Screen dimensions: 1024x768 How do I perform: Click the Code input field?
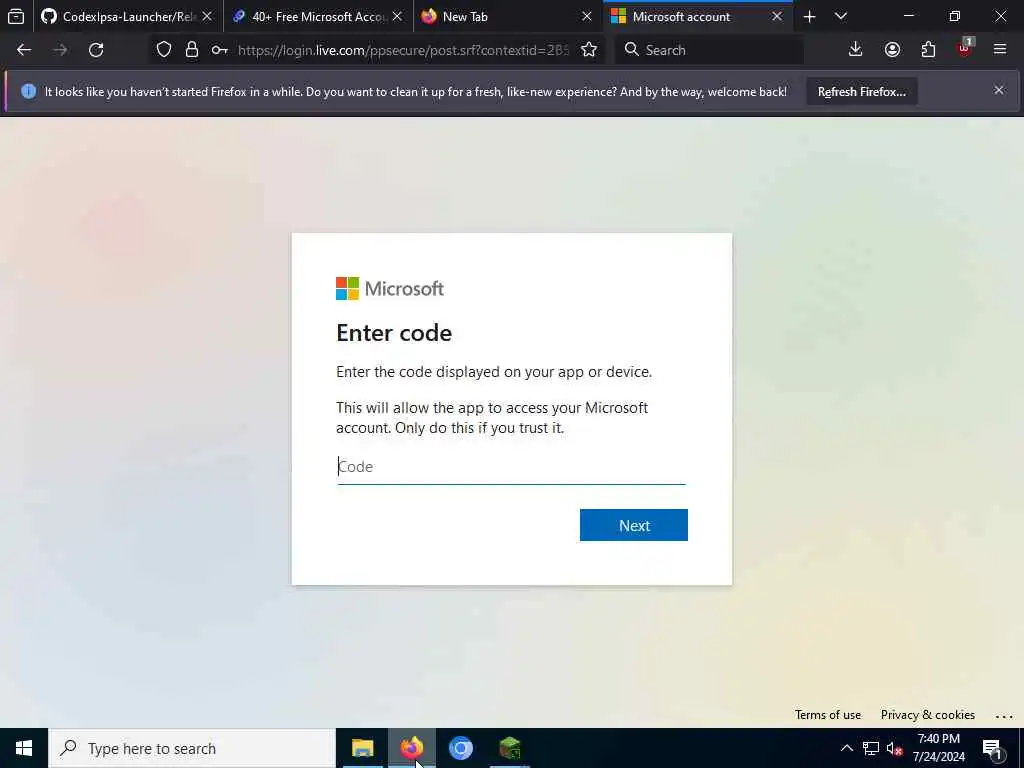(x=511, y=467)
